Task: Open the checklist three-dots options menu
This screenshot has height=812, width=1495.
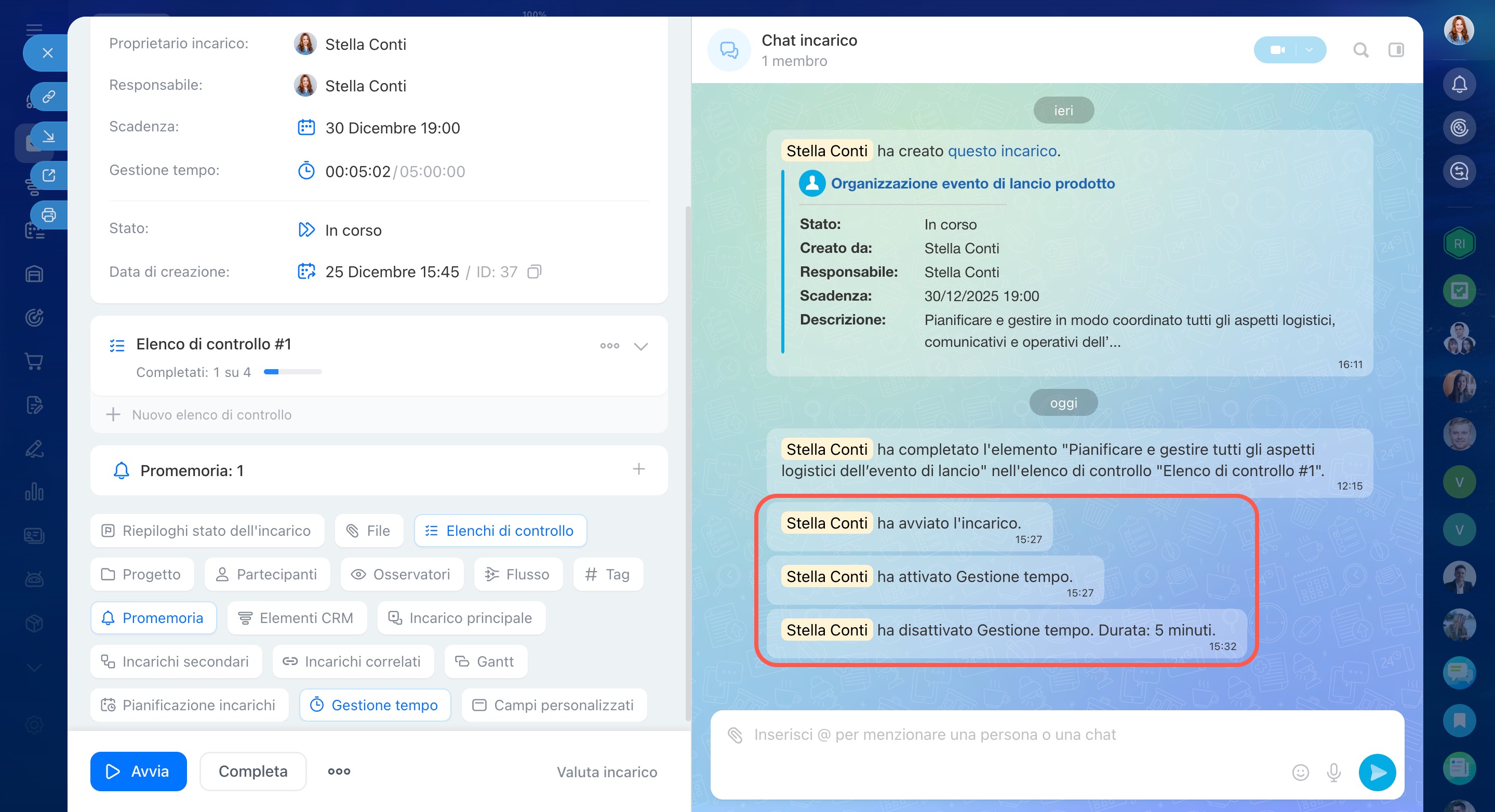Action: (x=609, y=346)
